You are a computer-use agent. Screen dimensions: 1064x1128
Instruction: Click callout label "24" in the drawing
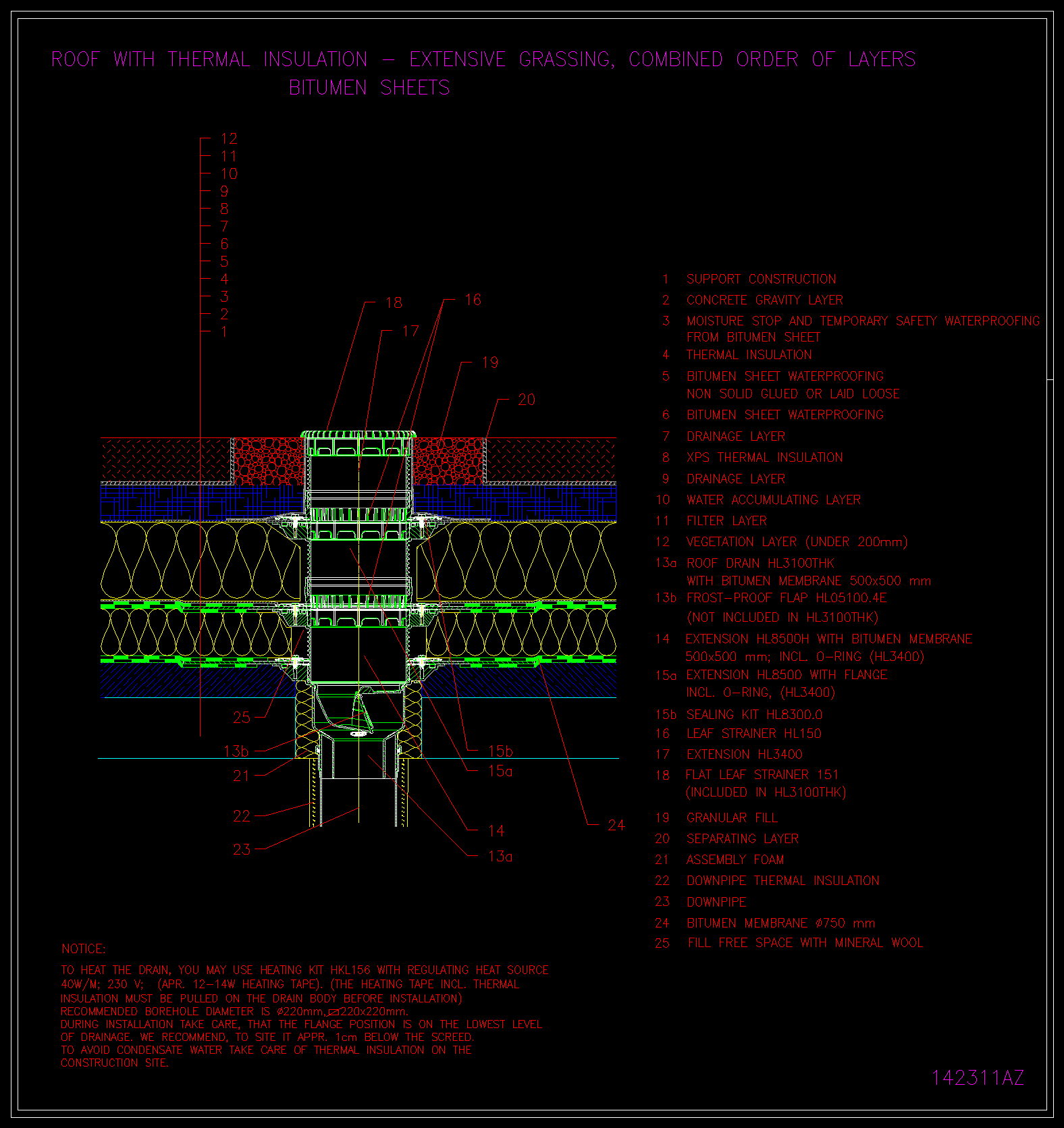click(616, 825)
